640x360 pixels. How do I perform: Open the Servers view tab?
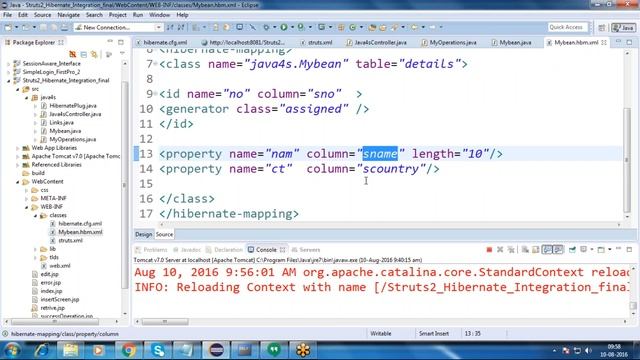(306, 250)
